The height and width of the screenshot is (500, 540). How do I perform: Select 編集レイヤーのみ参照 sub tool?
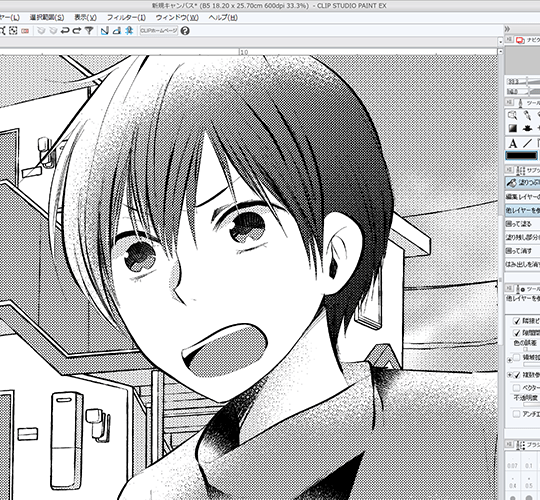coord(523,197)
